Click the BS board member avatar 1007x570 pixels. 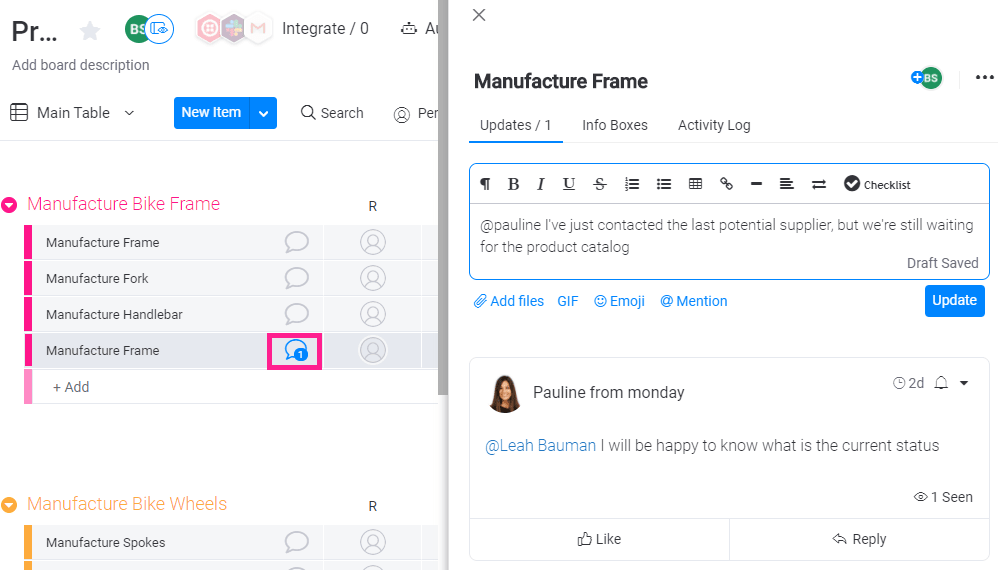click(x=136, y=29)
